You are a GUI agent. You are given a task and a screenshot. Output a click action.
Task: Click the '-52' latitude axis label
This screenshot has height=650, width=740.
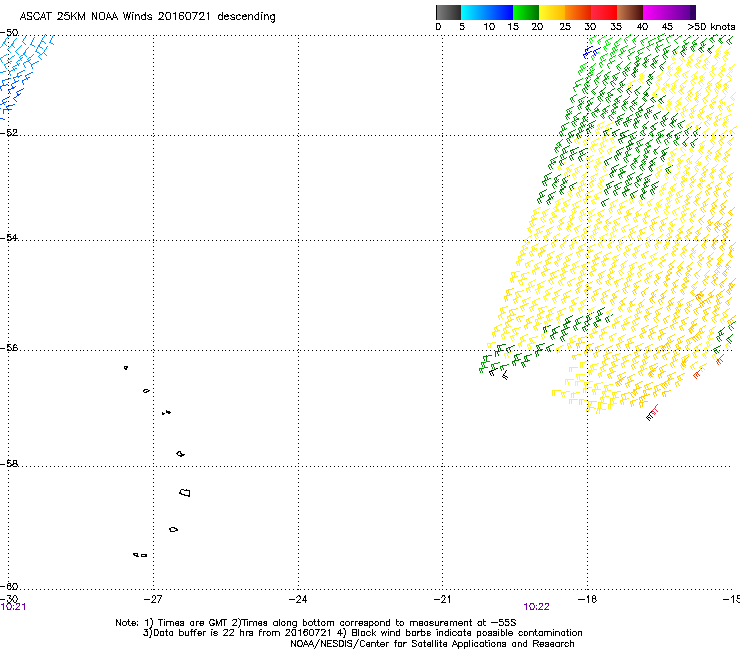point(9,133)
